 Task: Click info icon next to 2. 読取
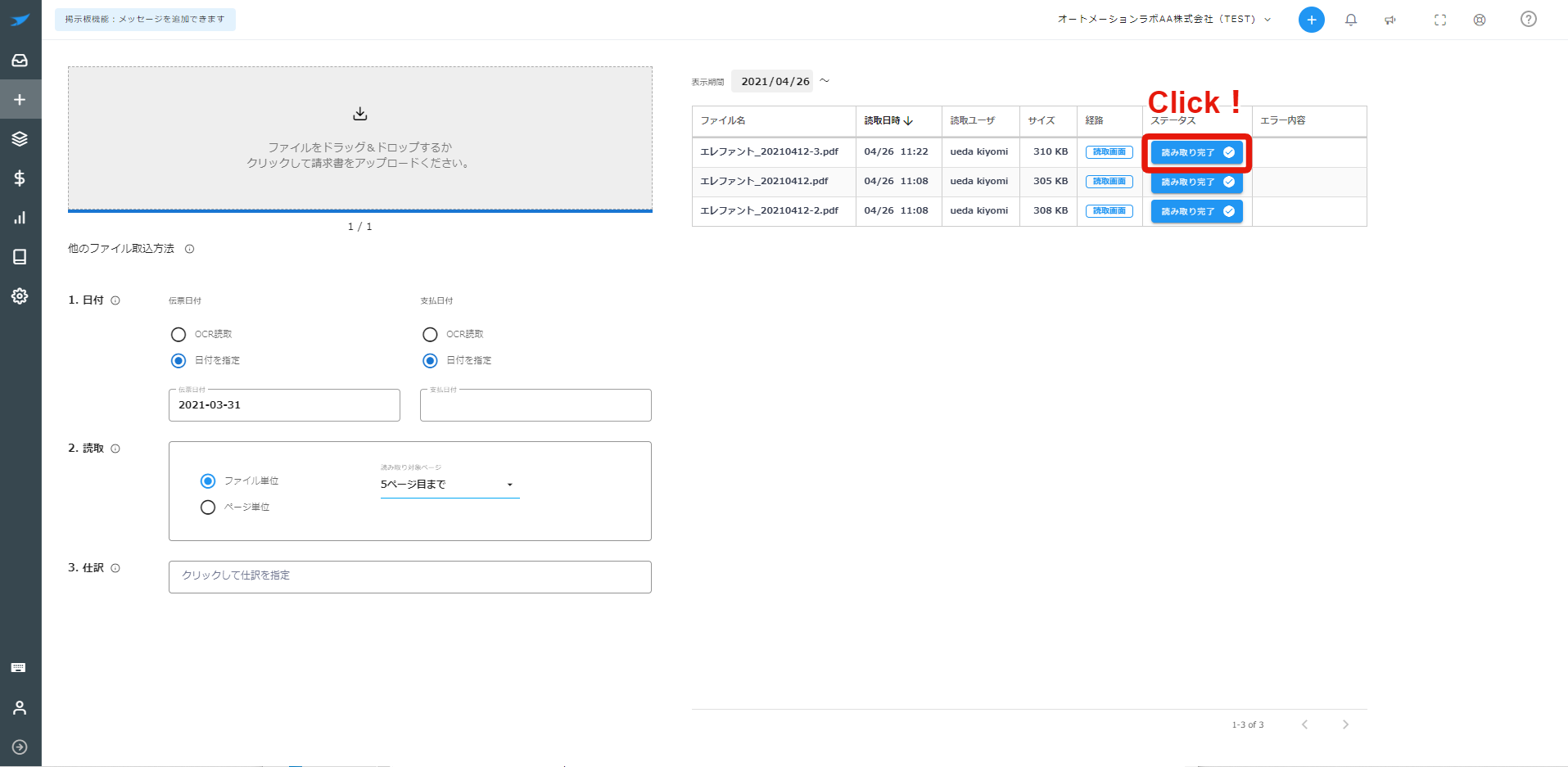pos(115,449)
